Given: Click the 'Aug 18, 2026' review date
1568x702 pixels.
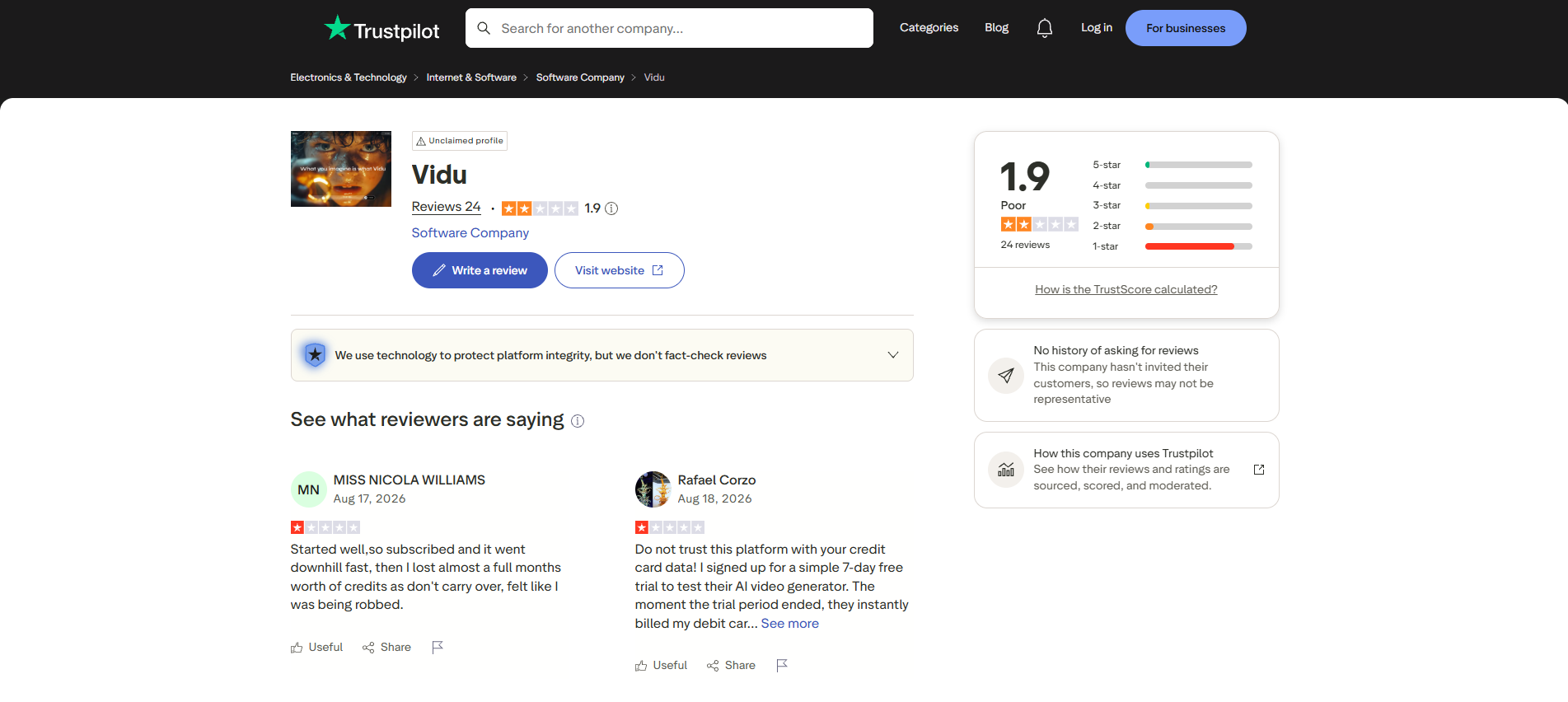Looking at the screenshot, I should [x=715, y=499].
